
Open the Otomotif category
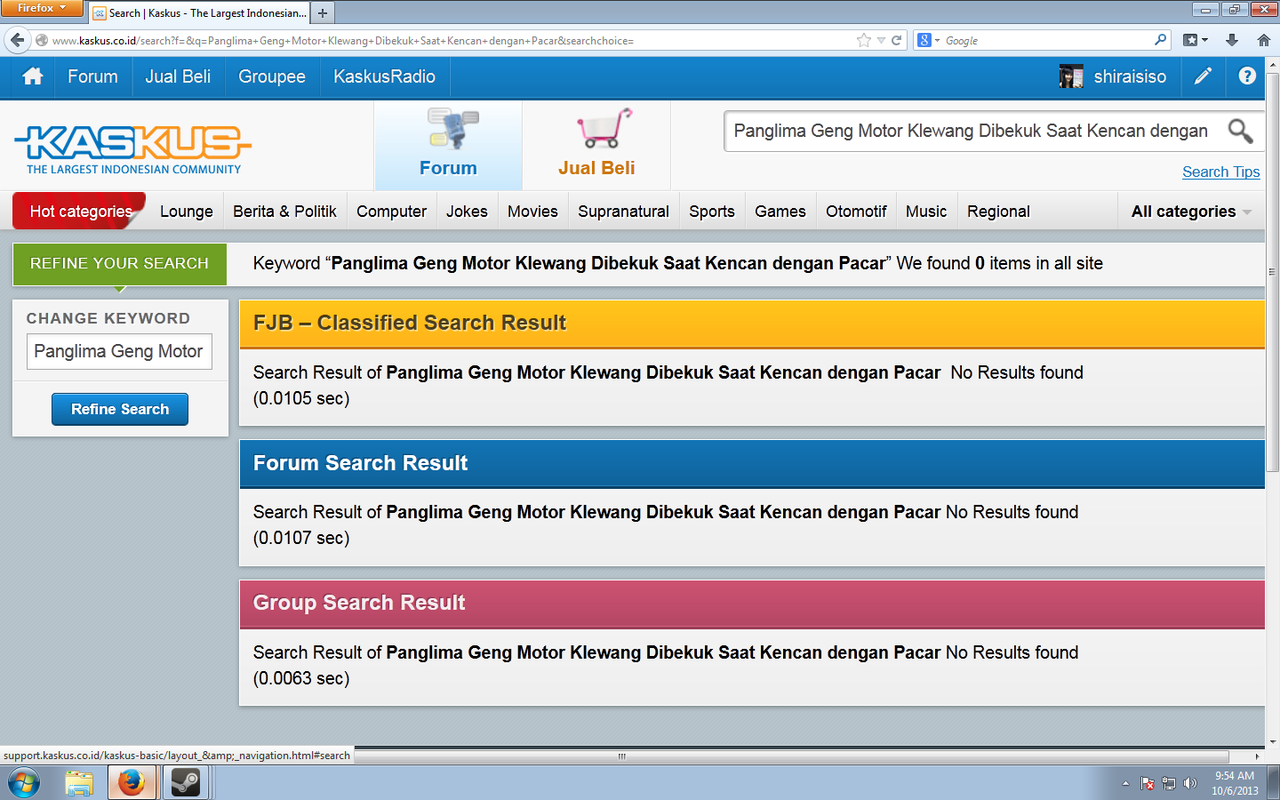coord(856,212)
